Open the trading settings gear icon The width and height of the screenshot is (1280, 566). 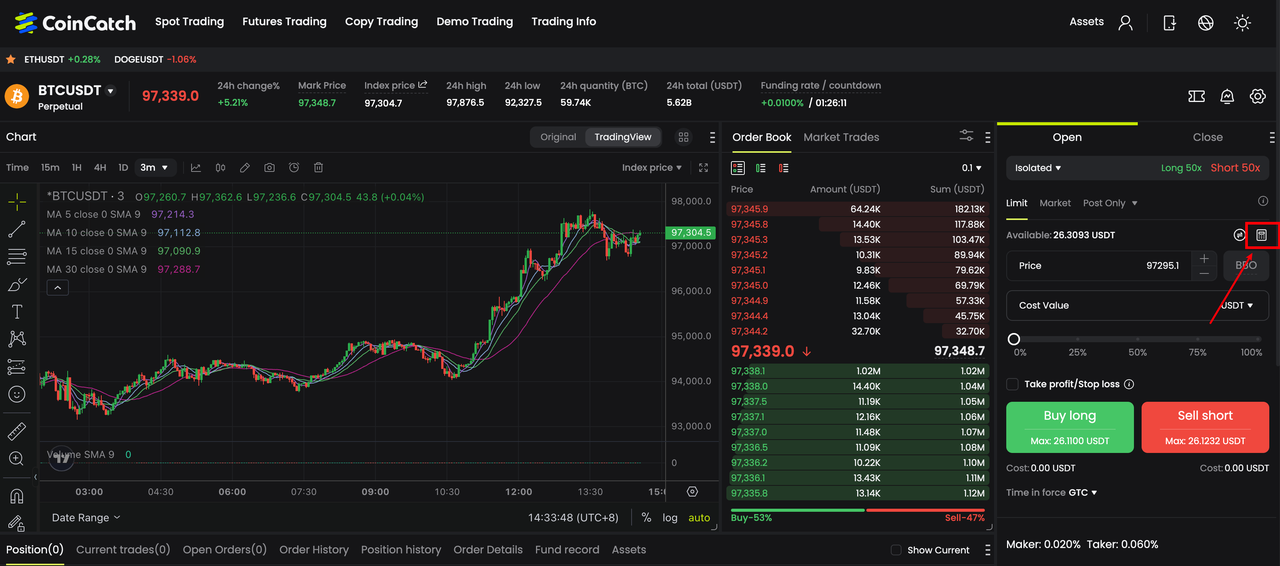click(x=1258, y=96)
